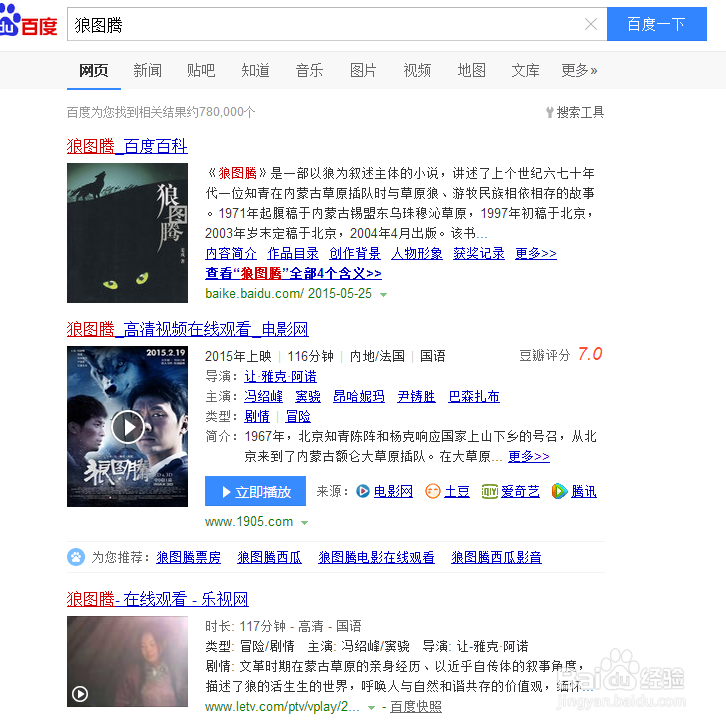This screenshot has width=726, height=726.
Task: Open 爱奇艺 source link
Action: (520, 491)
